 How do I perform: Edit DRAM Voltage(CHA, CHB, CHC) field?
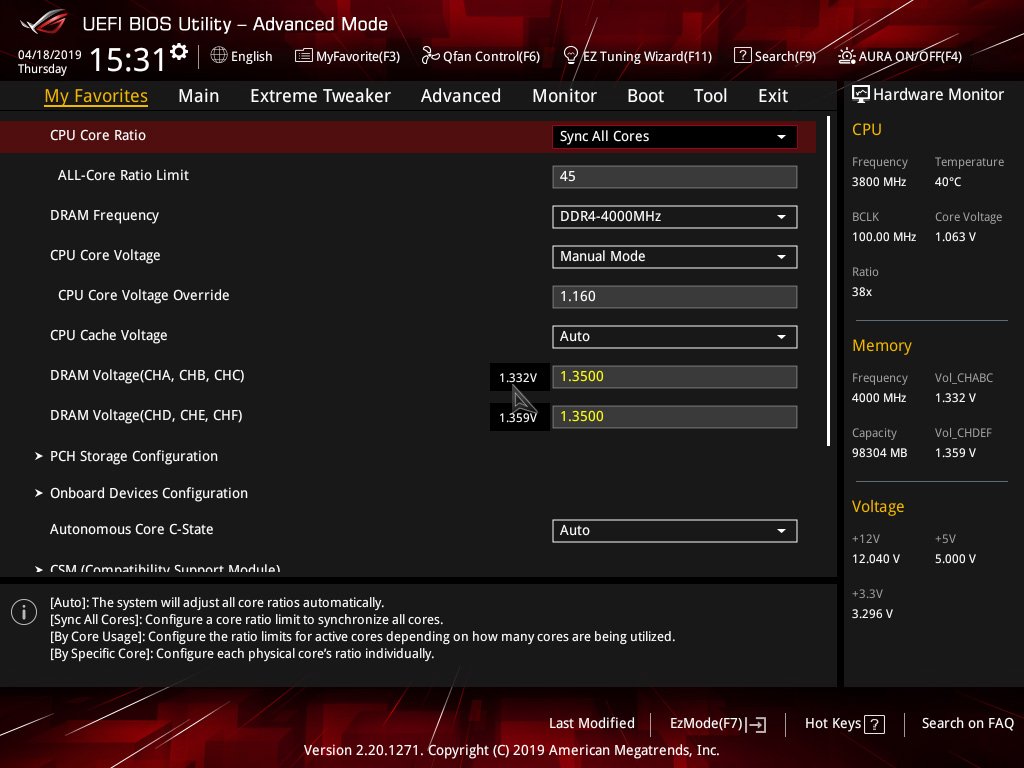pyautogui.click(x=675, y=377)
